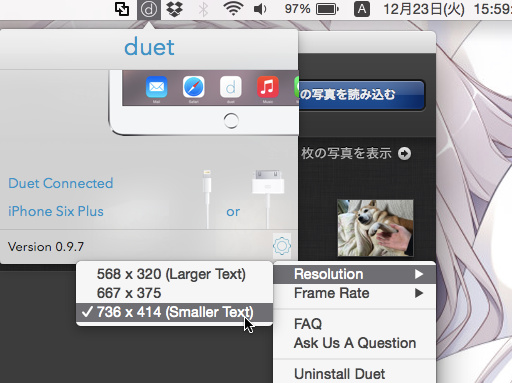Choose checked 736 x 414 (Smaller Text)
This screenshot has width=512, height=383.
coord(174,312)
